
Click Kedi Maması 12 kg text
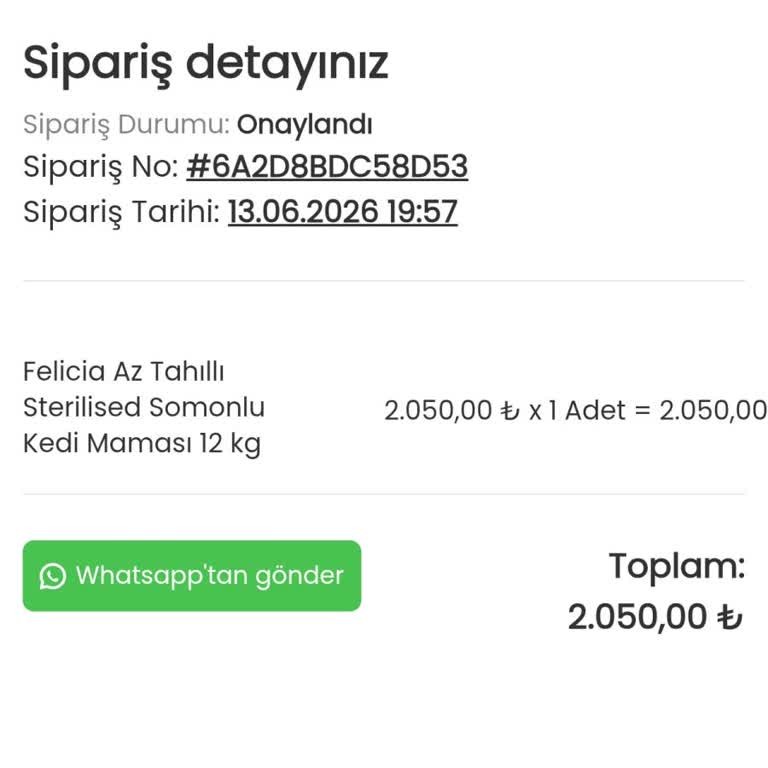(x=142, y=444)
